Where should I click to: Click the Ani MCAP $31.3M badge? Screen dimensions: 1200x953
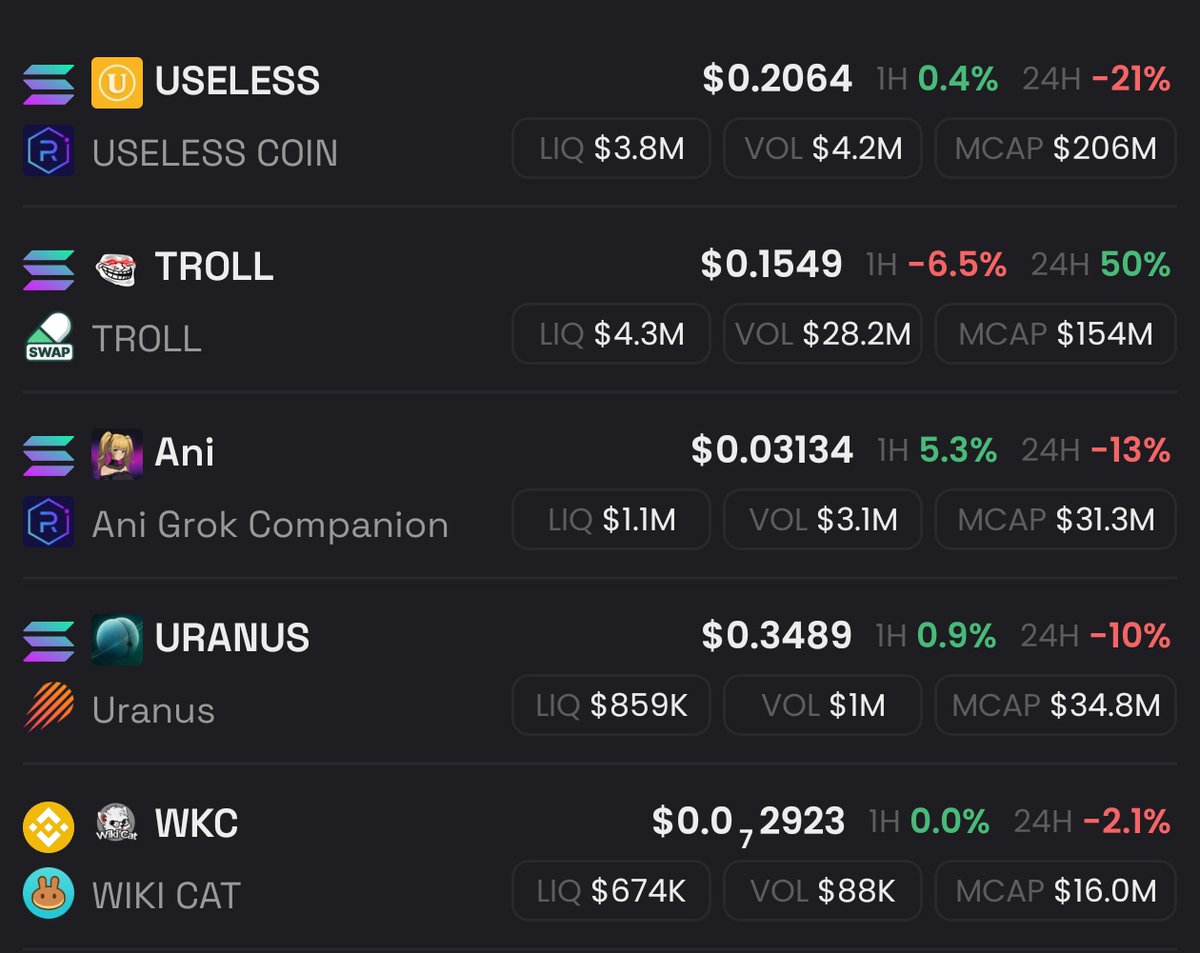(x=1056, y=520)
